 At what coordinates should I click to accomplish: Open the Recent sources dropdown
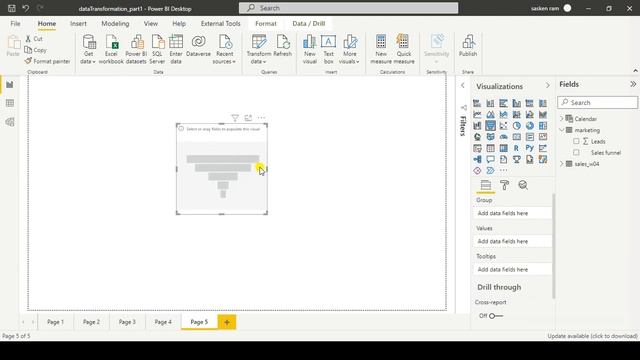pyautogui.click(x=224, y=49)
